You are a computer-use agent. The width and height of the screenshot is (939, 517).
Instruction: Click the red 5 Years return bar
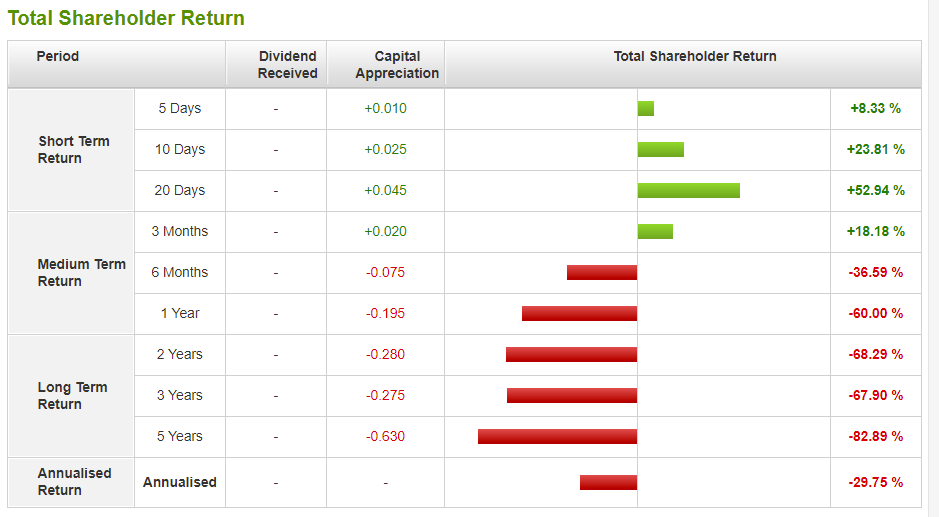pyautogui.click(x=558, y=436)
